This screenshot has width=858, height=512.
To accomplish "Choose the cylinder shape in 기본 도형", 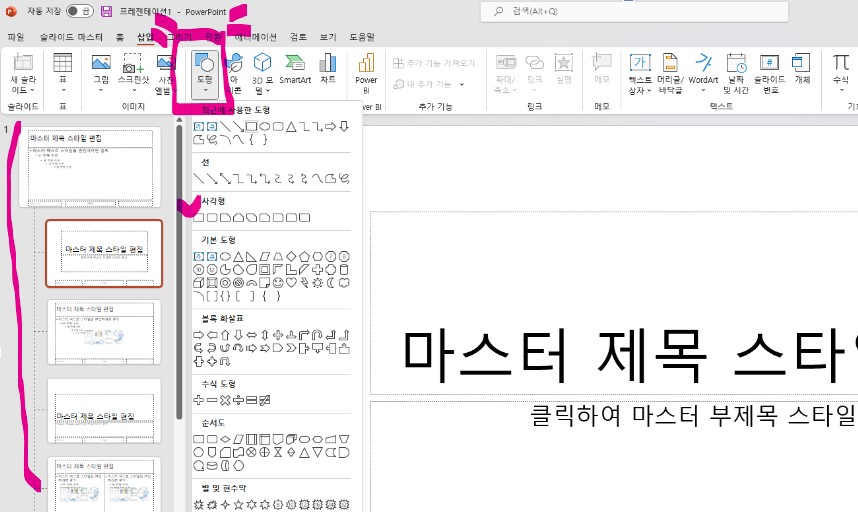I will 344,270.
